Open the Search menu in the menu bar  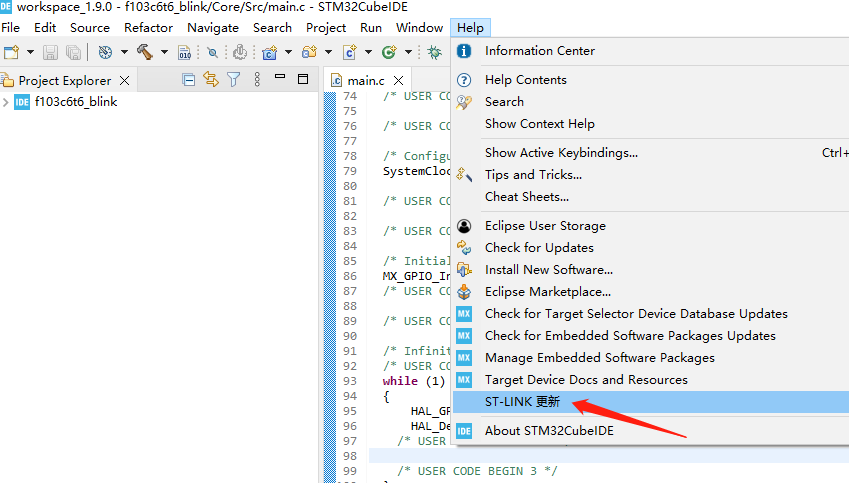[x=272, y=28]
